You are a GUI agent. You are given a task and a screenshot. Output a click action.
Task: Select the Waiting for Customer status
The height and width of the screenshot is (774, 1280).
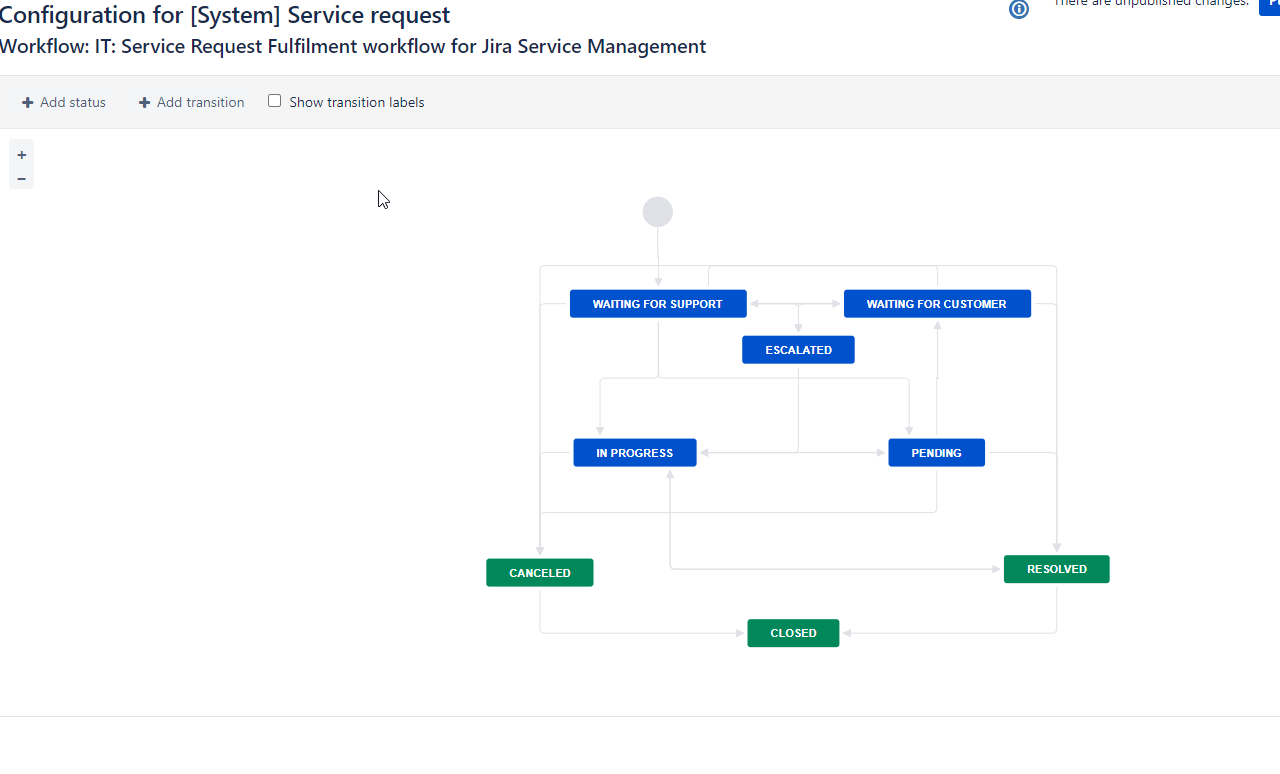(x=937, y=304)
